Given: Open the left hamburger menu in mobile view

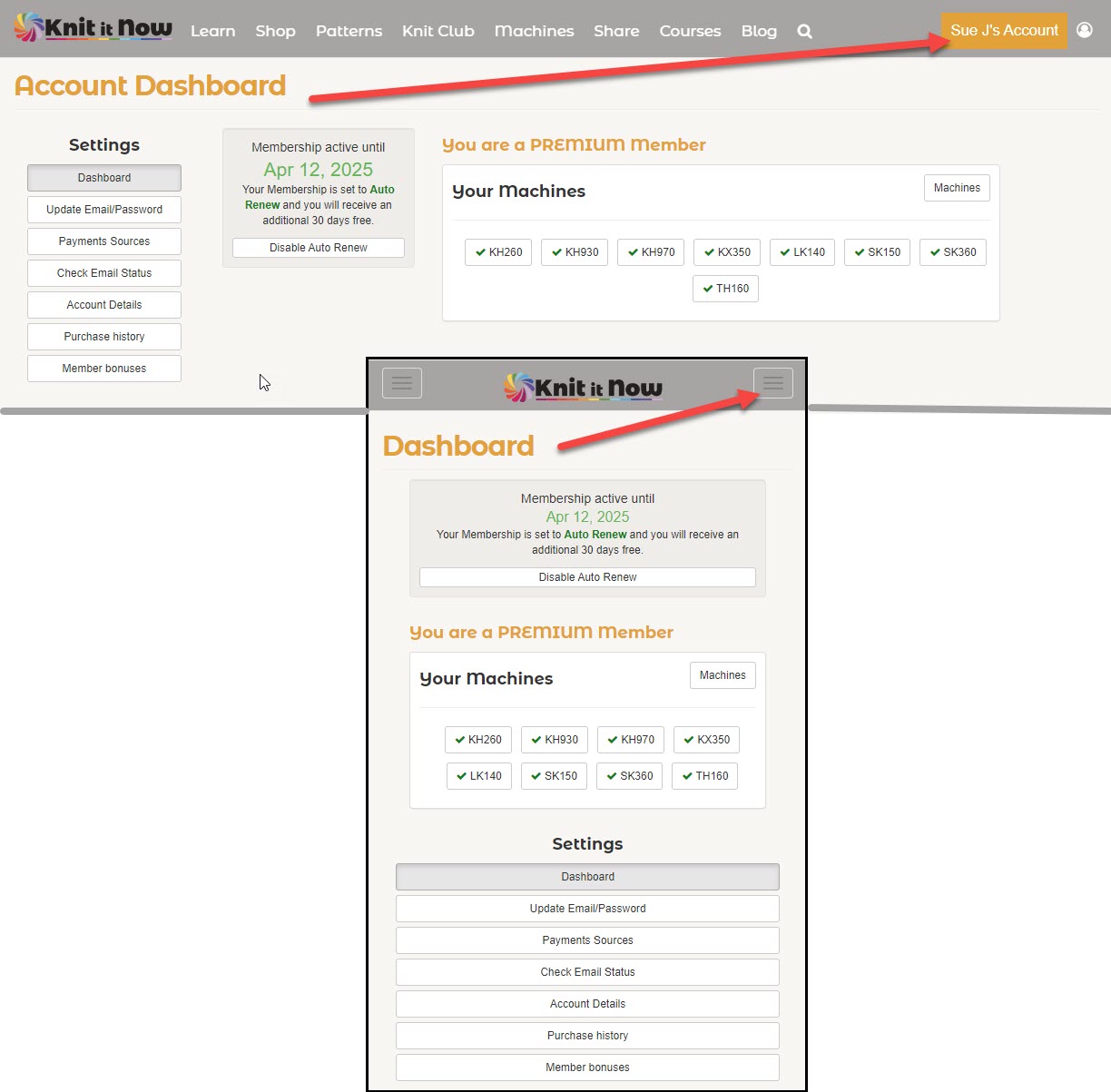Looking at the screenshot, I should (x=402, y=383).
